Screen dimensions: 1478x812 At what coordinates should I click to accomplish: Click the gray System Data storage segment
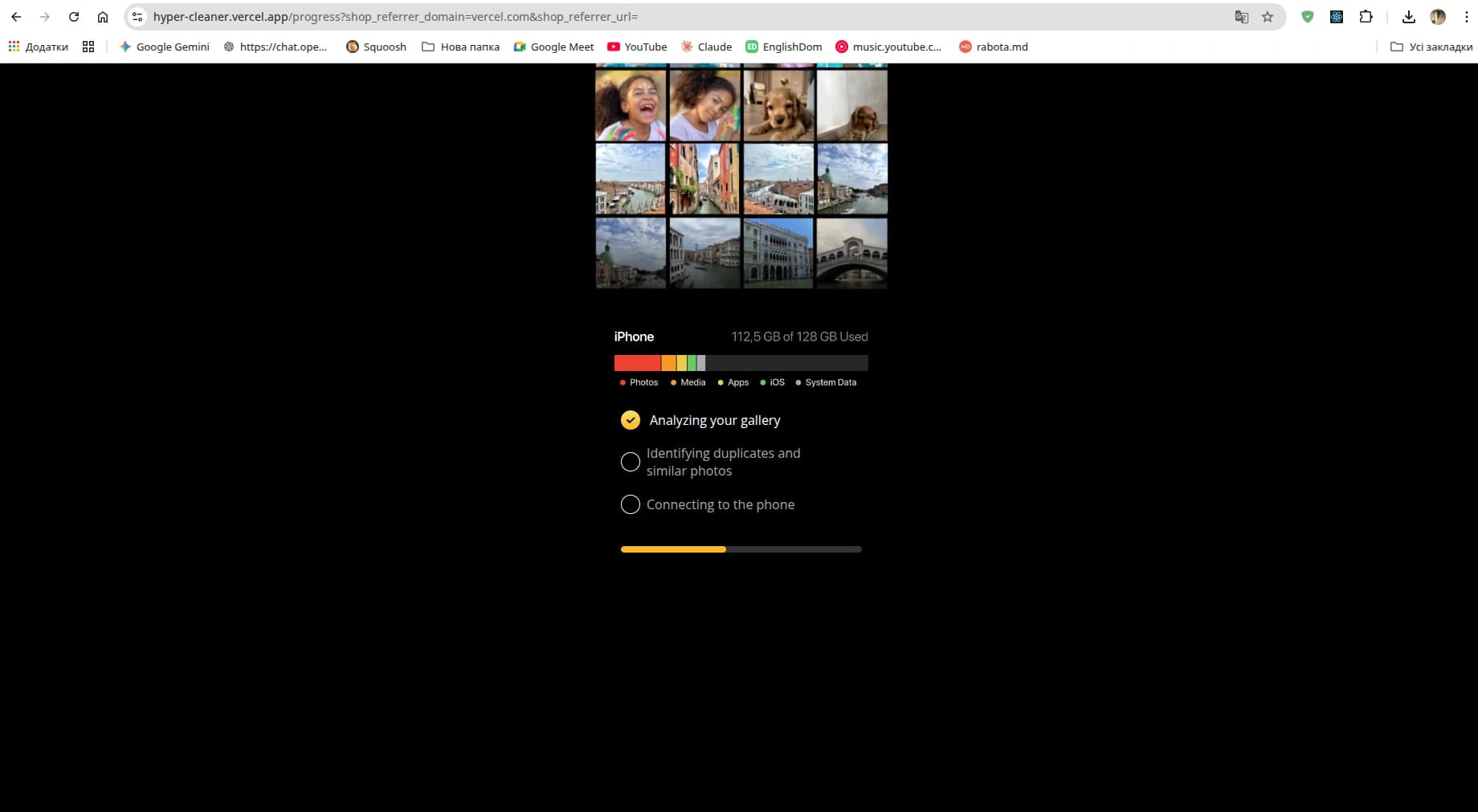tap(701, 363)
